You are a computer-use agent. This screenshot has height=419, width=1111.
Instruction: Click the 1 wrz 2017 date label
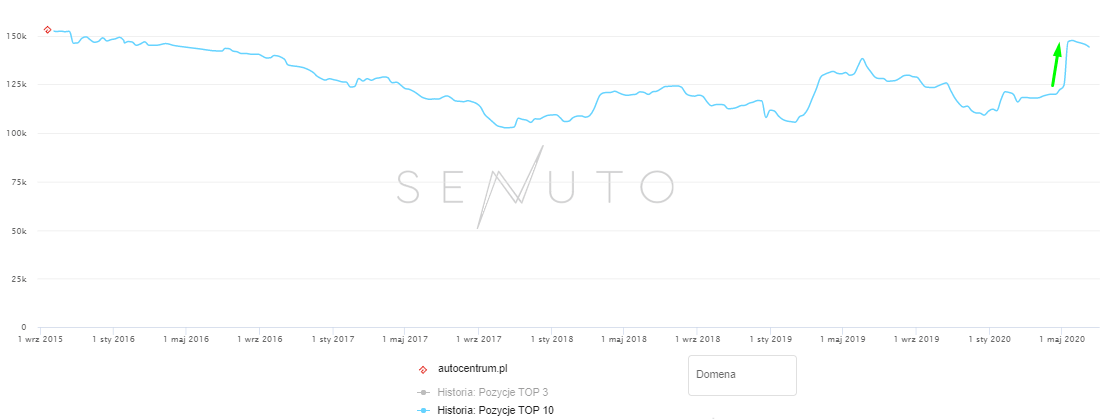coord(477,341)
